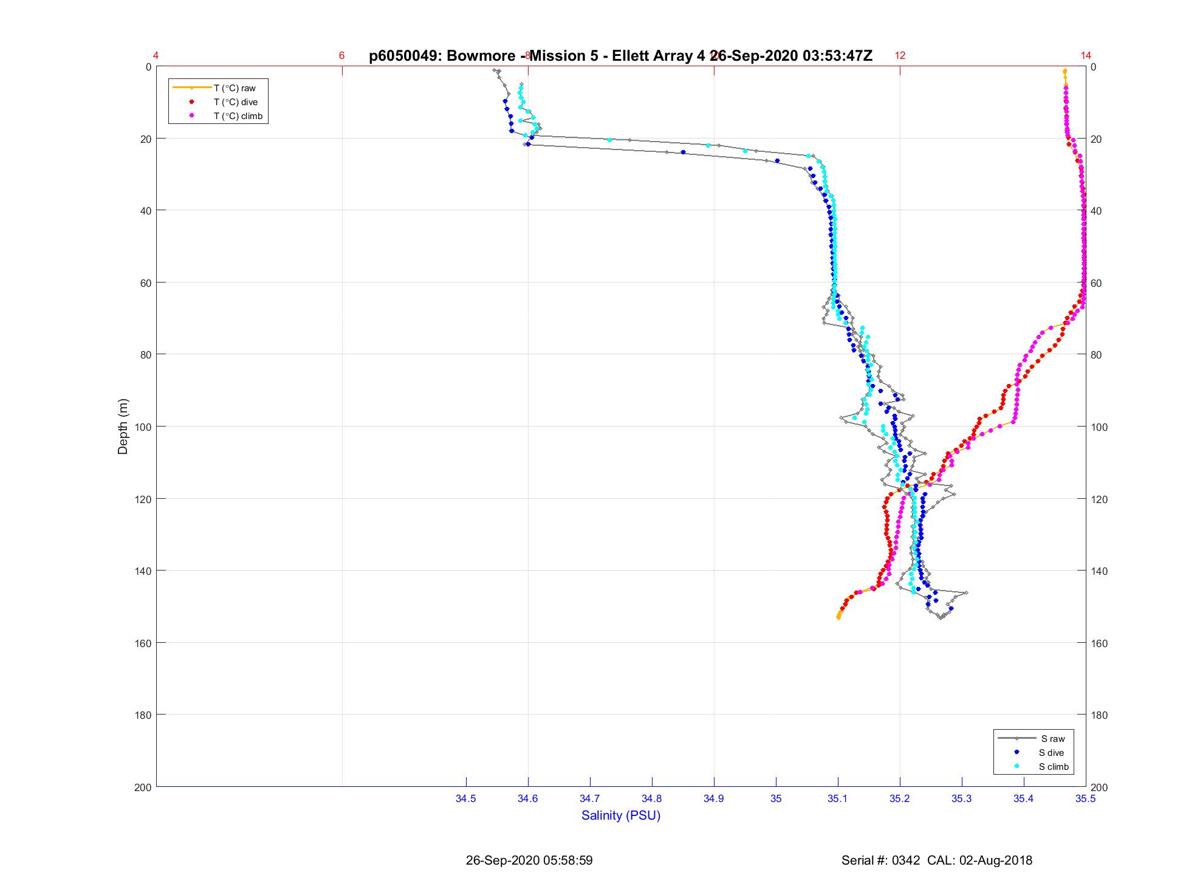Click salinity tick label 35.5
The width and height of the screenshot is (1200, 885).
click(1085, 798)
